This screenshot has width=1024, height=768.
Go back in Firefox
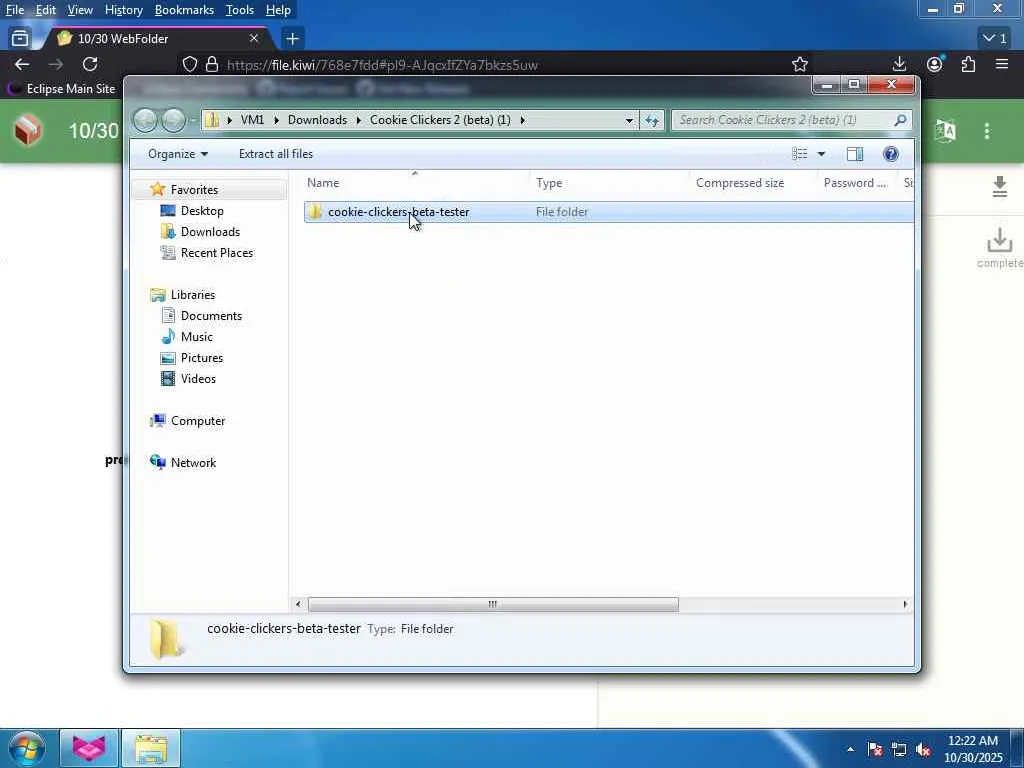pos(22,64)
